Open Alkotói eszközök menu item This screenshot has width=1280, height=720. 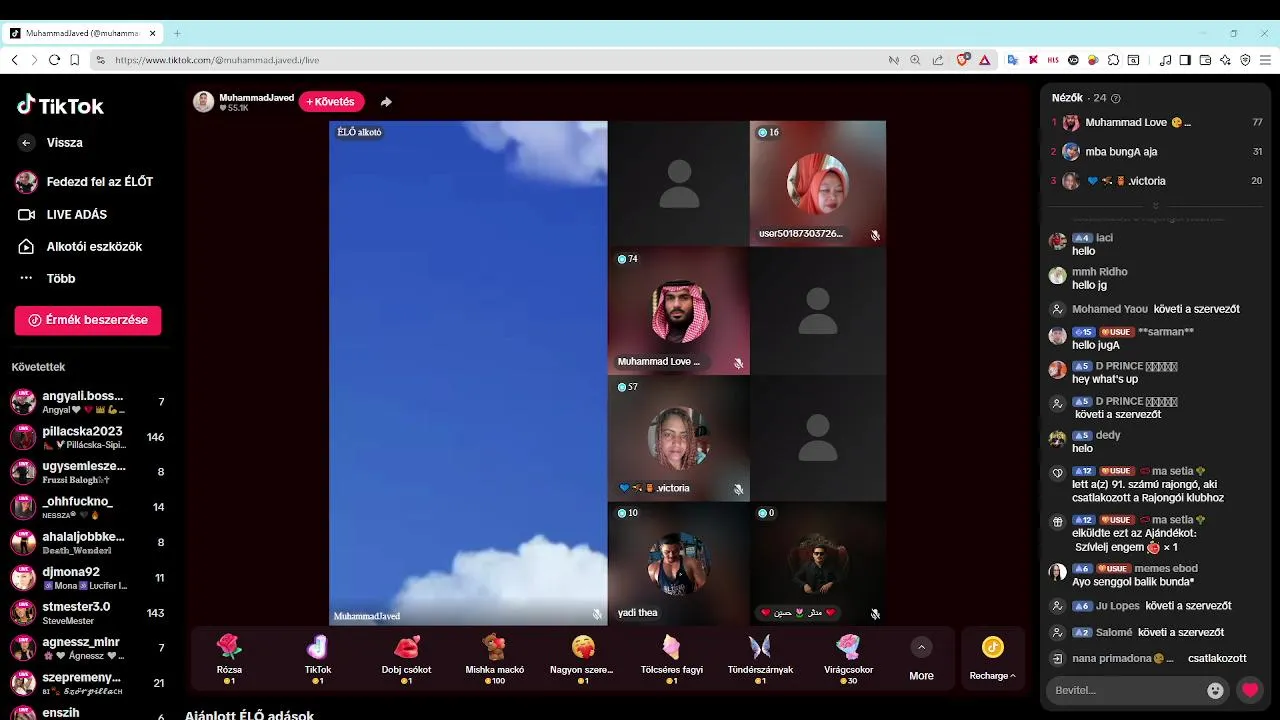point(80,246)
